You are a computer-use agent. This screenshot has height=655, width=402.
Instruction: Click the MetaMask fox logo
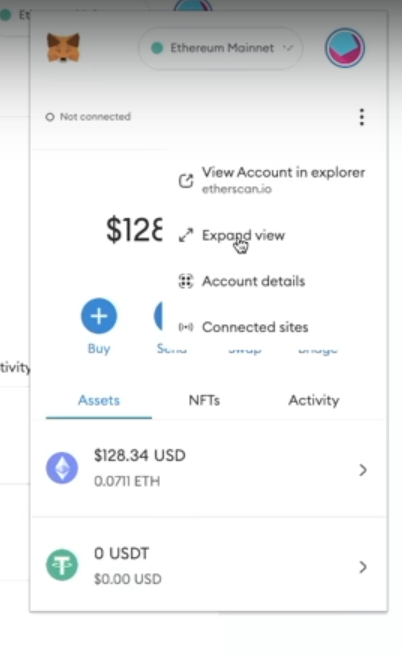(63, 48)
